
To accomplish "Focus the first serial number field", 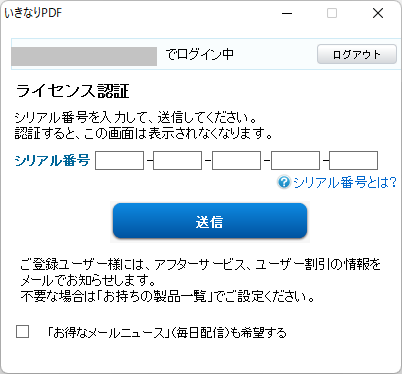I will pos(119,160).
